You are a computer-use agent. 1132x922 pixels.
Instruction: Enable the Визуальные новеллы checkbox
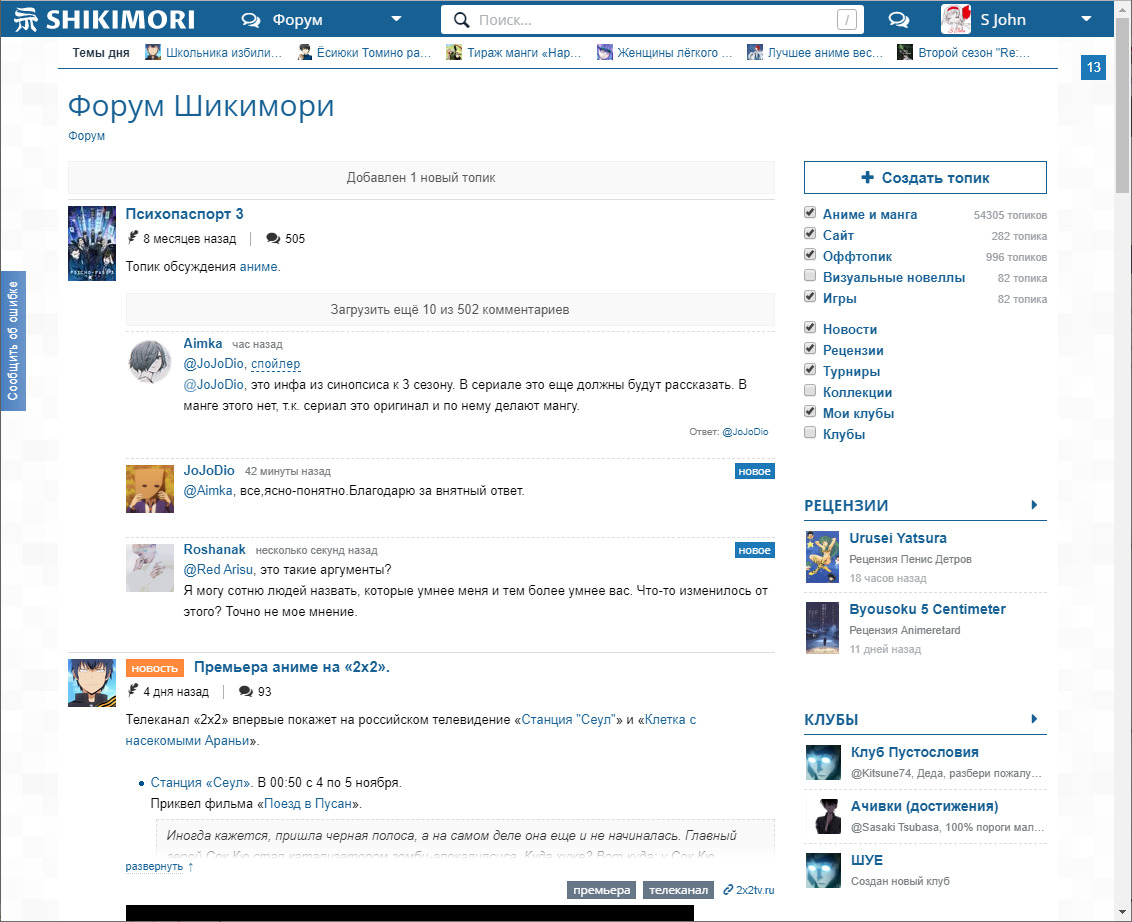pos(810,277)
